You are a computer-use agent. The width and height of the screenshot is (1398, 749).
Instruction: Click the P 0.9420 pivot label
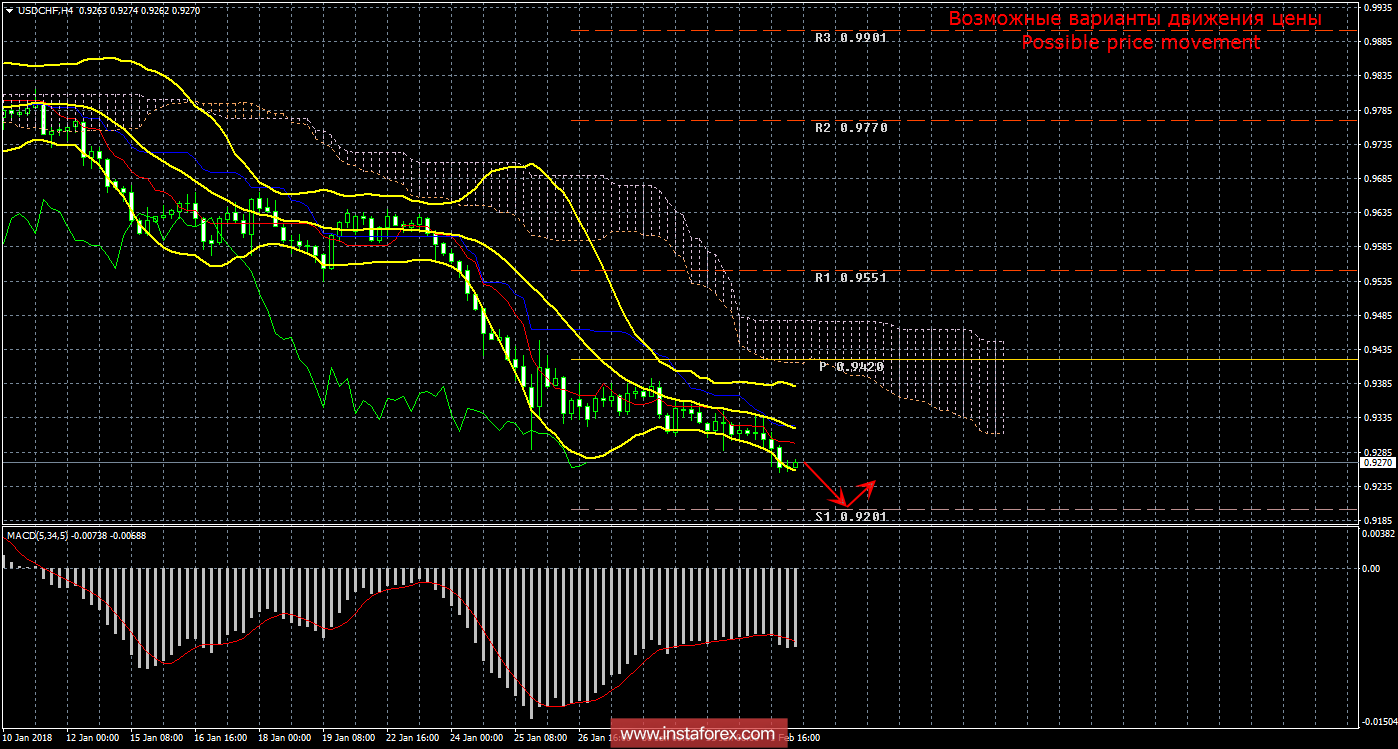(x=851, y=367)
